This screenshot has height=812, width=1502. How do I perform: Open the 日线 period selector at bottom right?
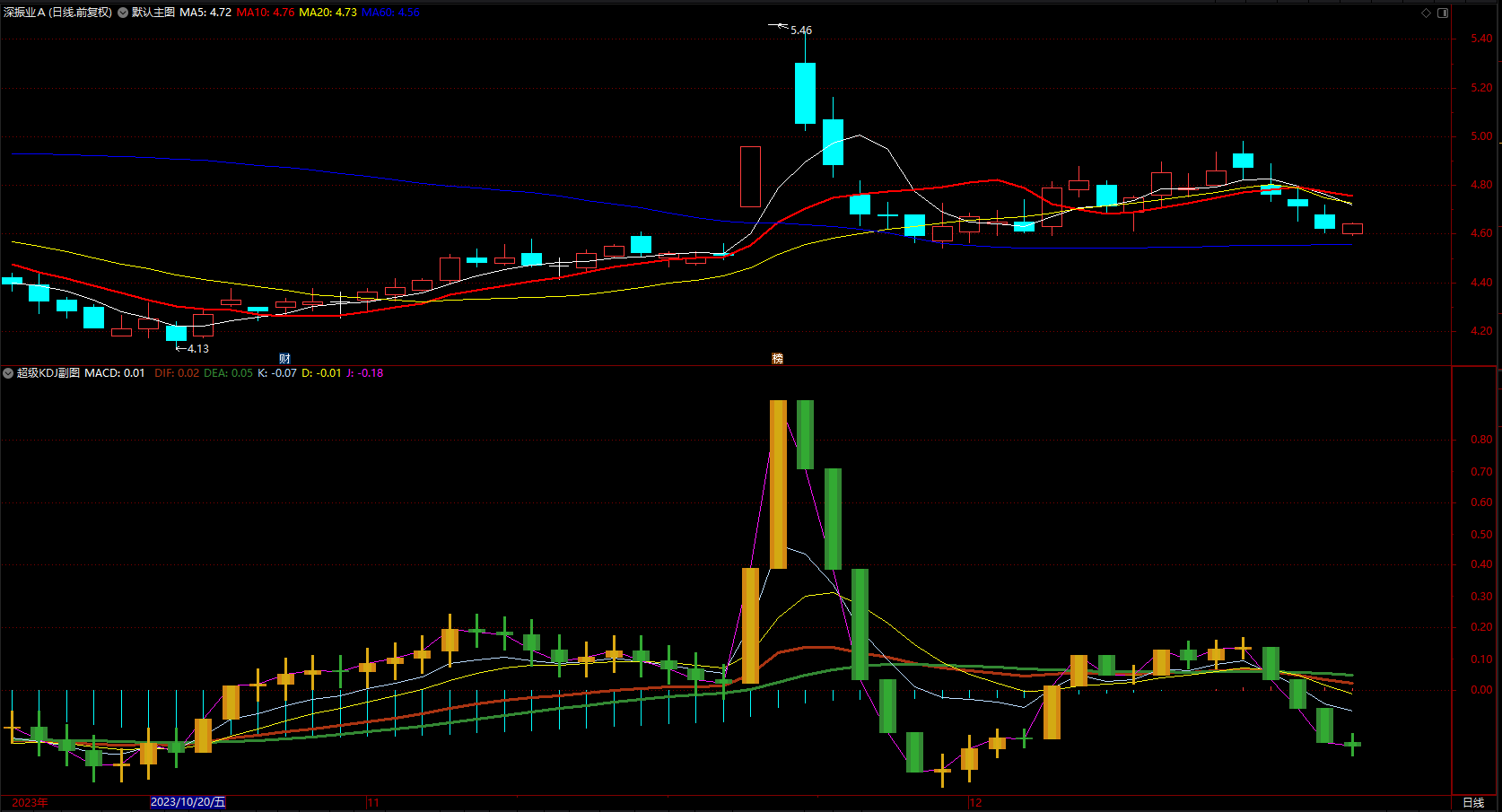(1473, 802)
